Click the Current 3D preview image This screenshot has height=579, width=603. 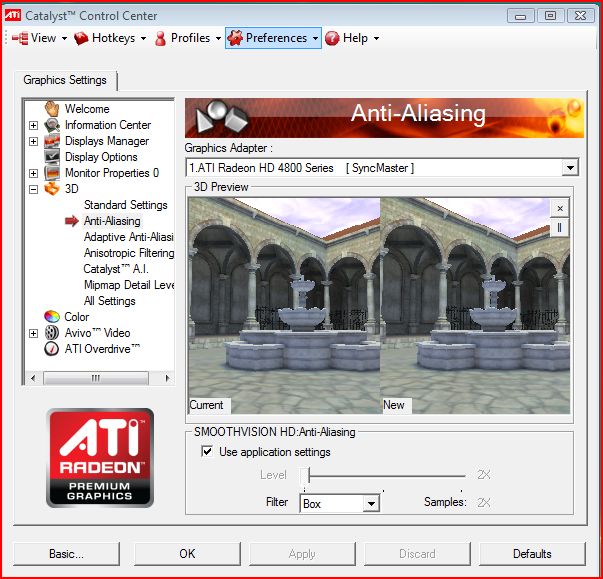284,306
